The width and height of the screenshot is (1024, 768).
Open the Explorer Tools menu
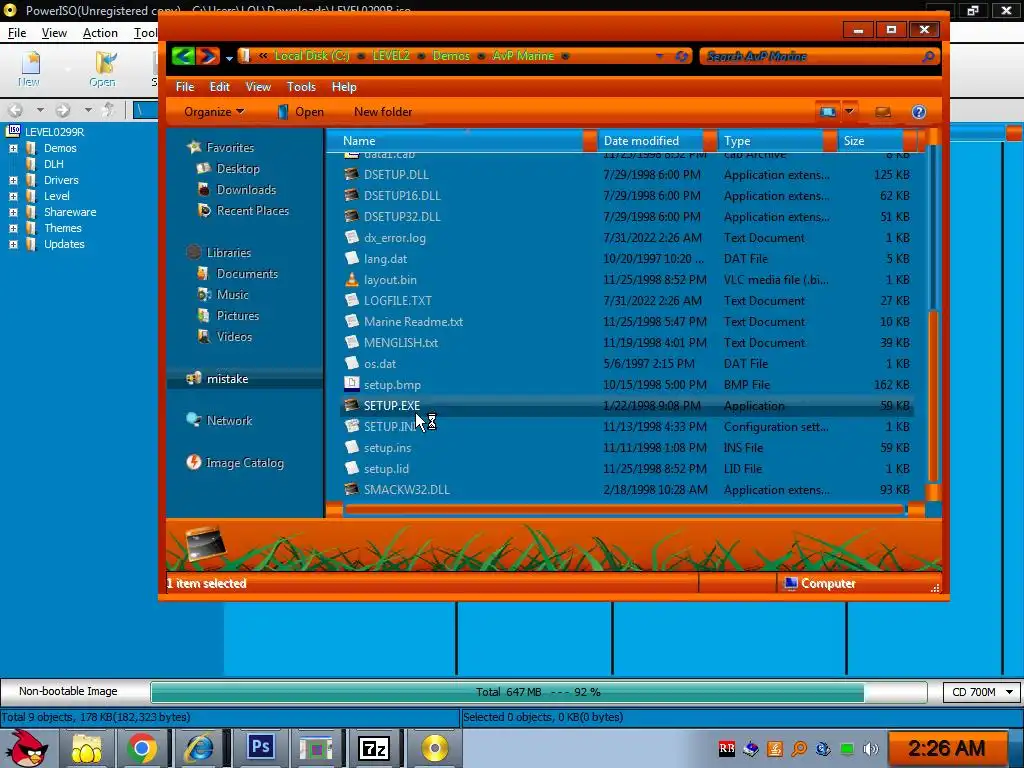301,87
